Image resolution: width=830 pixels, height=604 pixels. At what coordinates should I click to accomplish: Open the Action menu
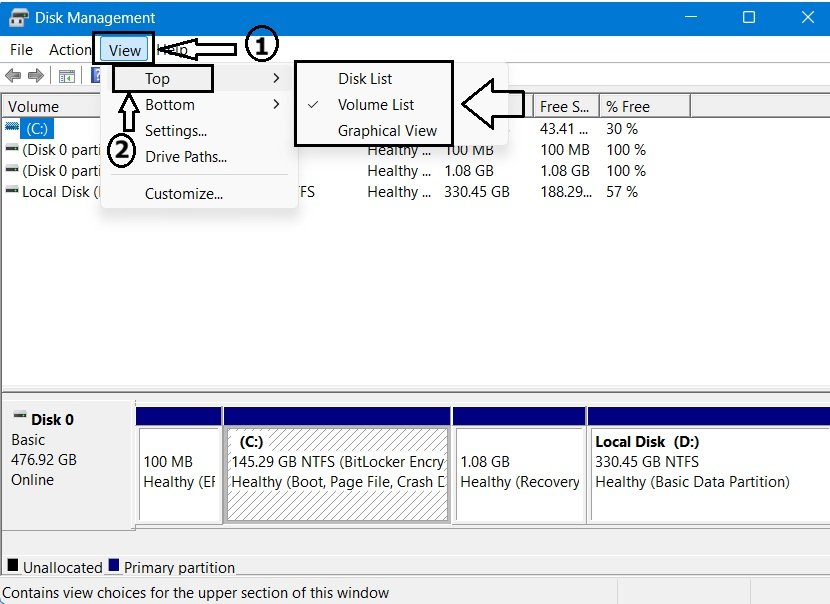point(70,50)
